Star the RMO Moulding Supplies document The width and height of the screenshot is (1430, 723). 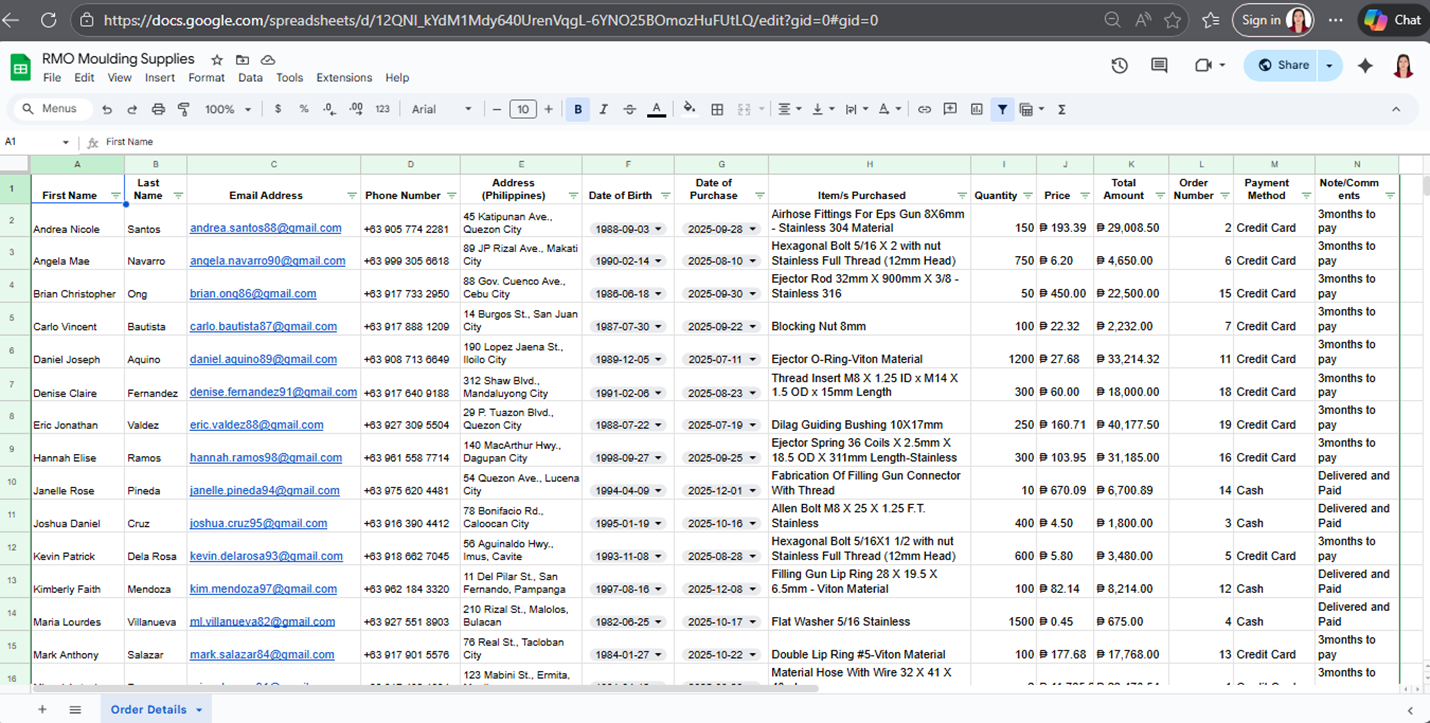pos(217,60)
